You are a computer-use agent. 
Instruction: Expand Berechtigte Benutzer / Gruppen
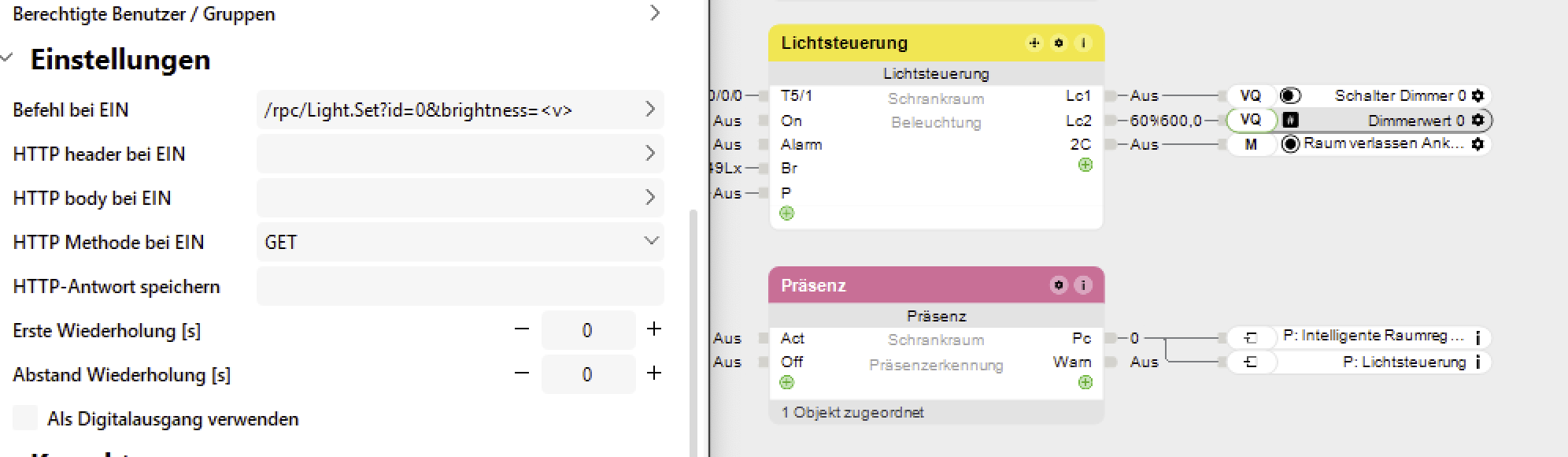click(x=654, y=13)
